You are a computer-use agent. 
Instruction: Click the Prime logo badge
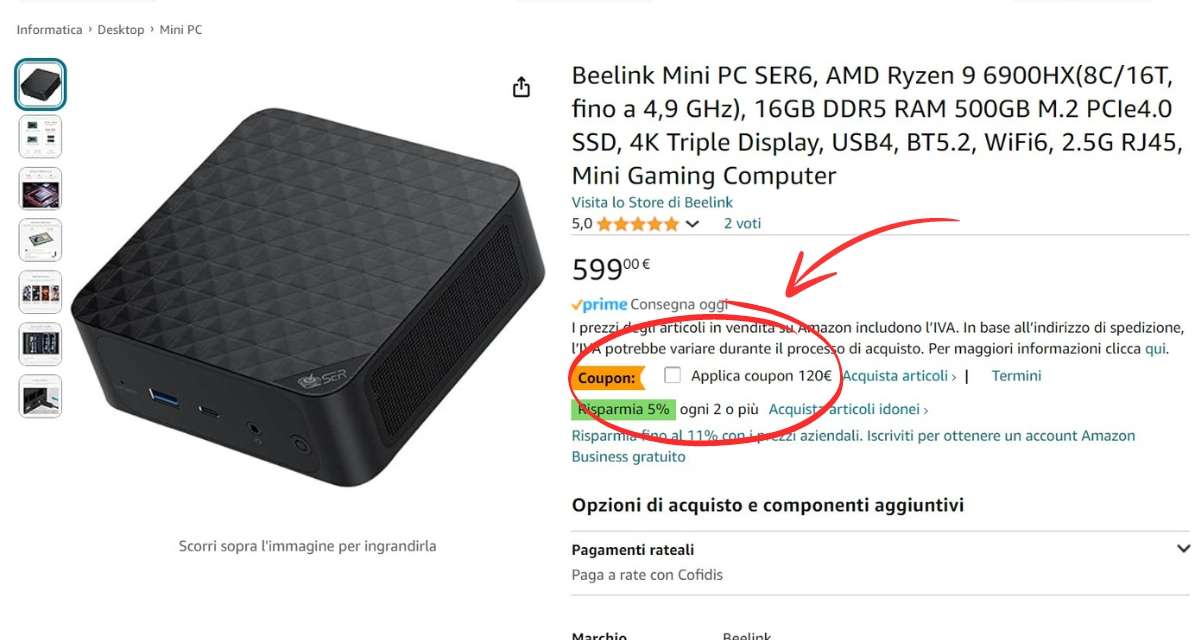[599, 304]
